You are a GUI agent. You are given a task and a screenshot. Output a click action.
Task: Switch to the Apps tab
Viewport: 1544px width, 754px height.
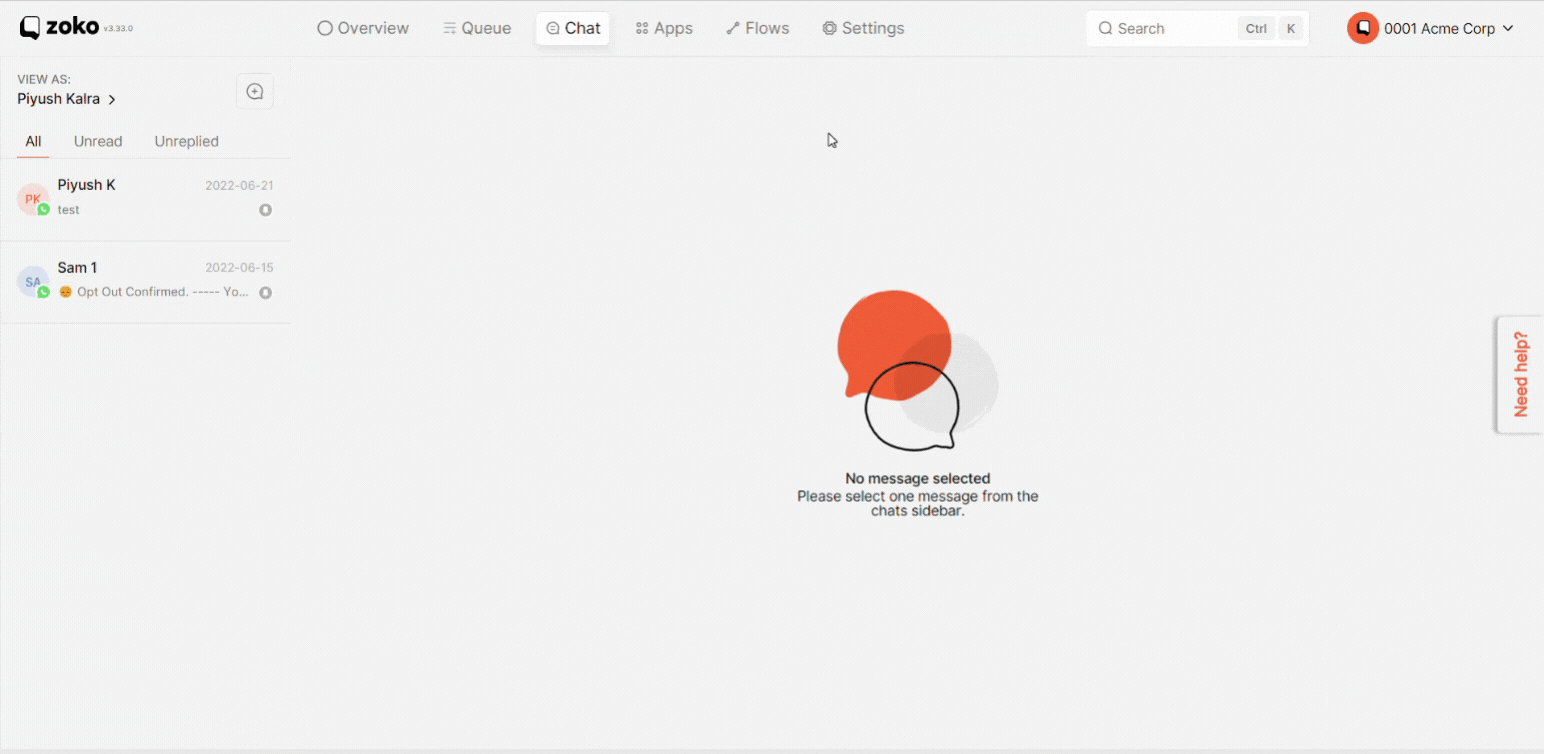pos(664,28)
